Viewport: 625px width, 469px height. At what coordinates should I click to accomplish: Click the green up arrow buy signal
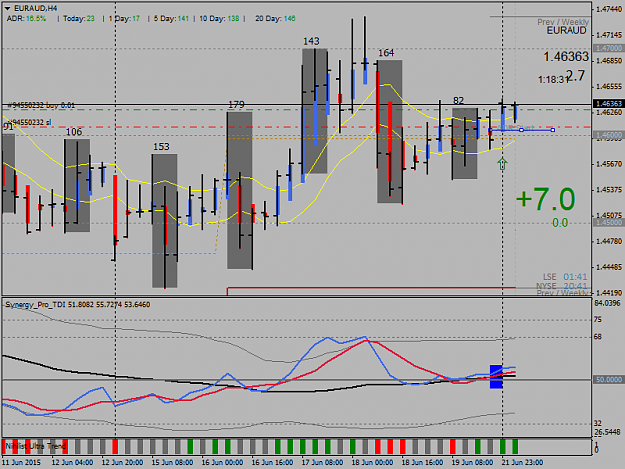tap(502, 164)
